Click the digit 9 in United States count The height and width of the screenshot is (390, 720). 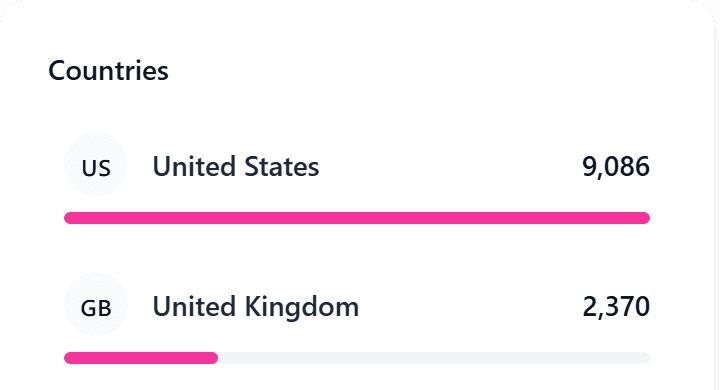[x=589, y=166]
